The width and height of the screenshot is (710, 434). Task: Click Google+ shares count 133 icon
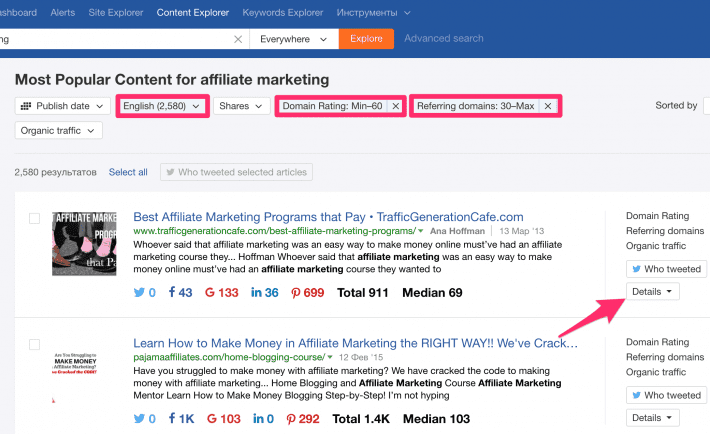[x=221, y=293]
